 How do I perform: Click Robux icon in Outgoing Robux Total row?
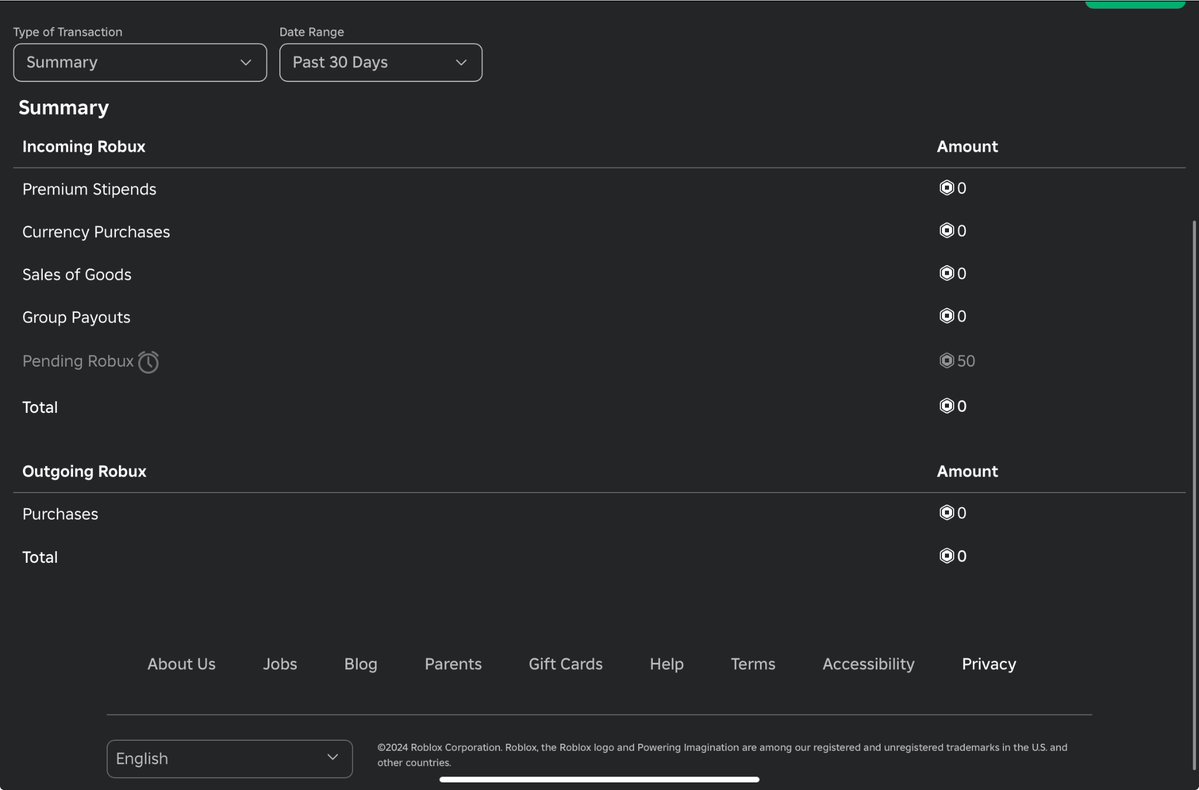point(947,556)
